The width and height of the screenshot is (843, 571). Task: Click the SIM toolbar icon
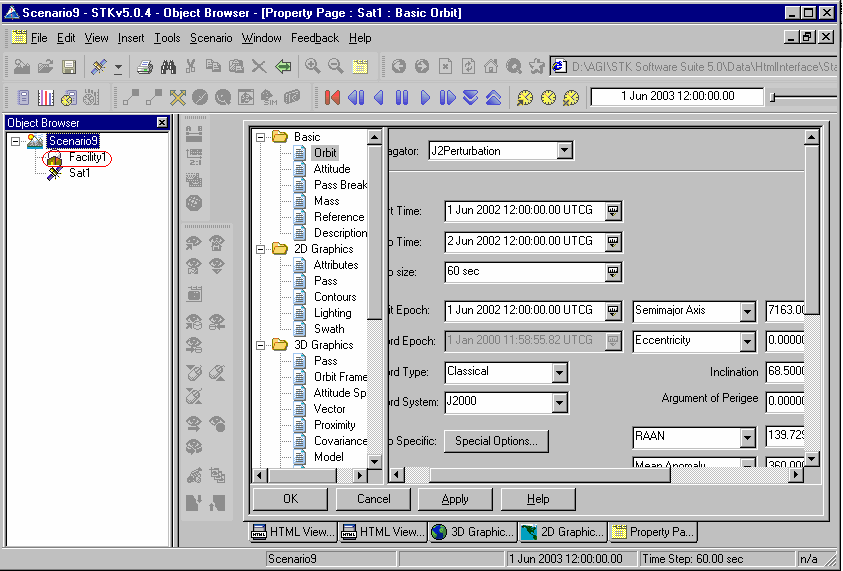(268, 97)
